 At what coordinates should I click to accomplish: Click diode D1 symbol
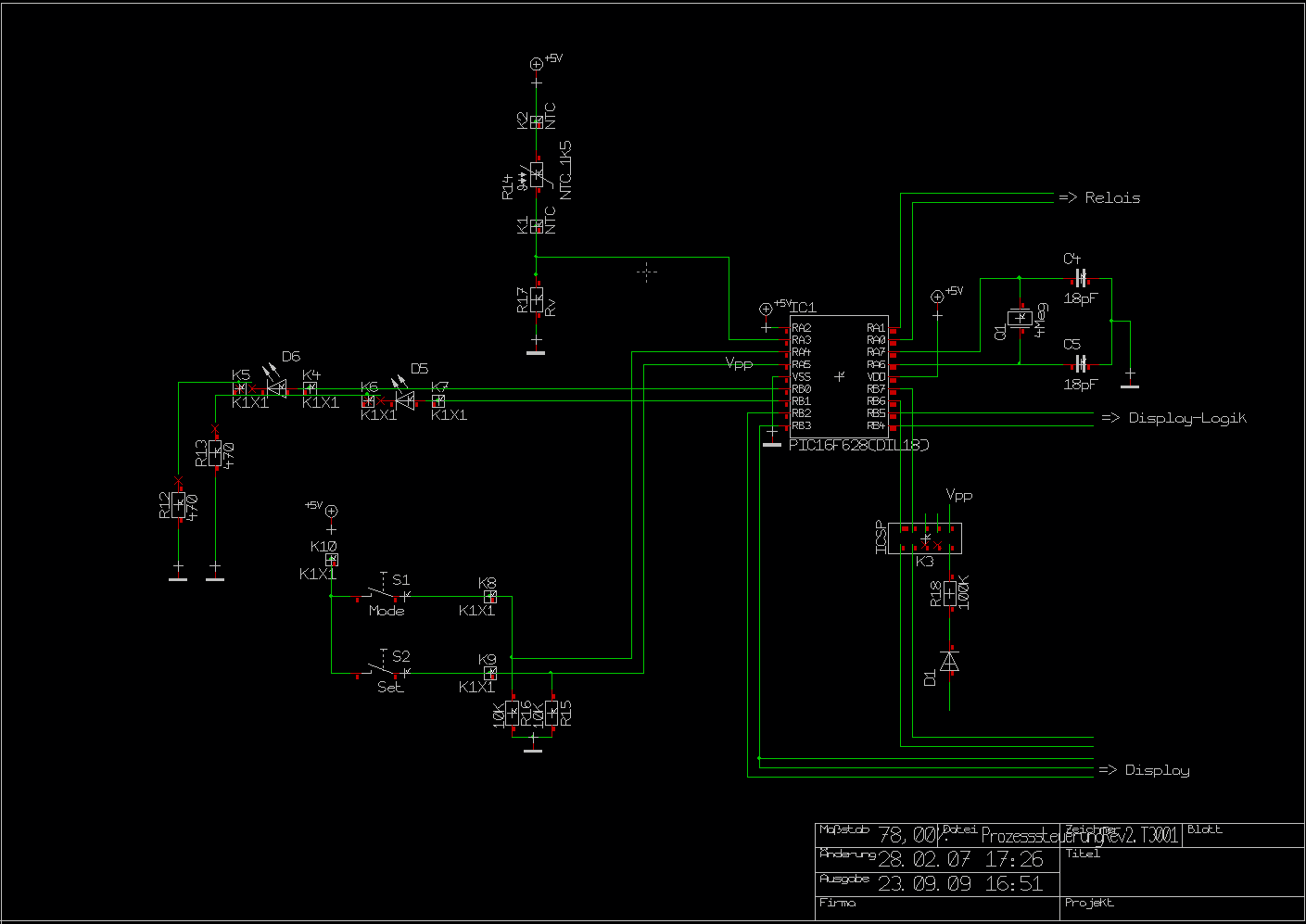pos(949,661)
